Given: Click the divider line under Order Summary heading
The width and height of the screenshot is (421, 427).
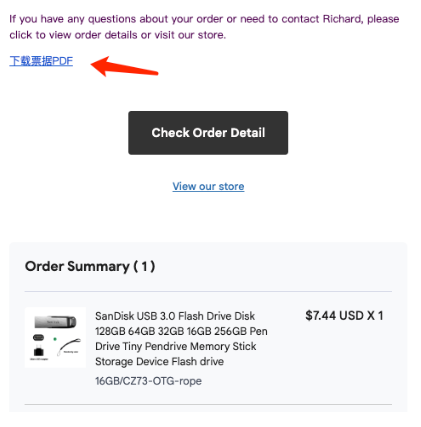Looking at the screenshot, I should (x=208, y=291).
